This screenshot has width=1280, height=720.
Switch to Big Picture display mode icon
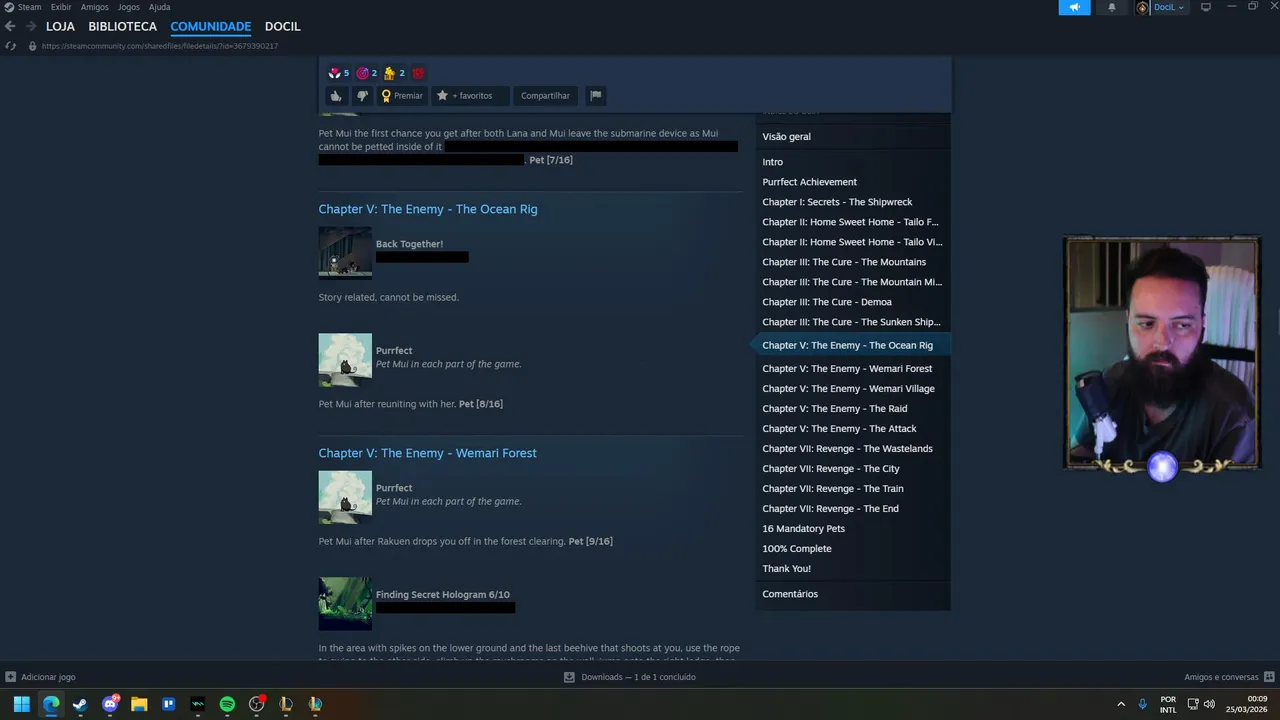(x=1206, y=7)
